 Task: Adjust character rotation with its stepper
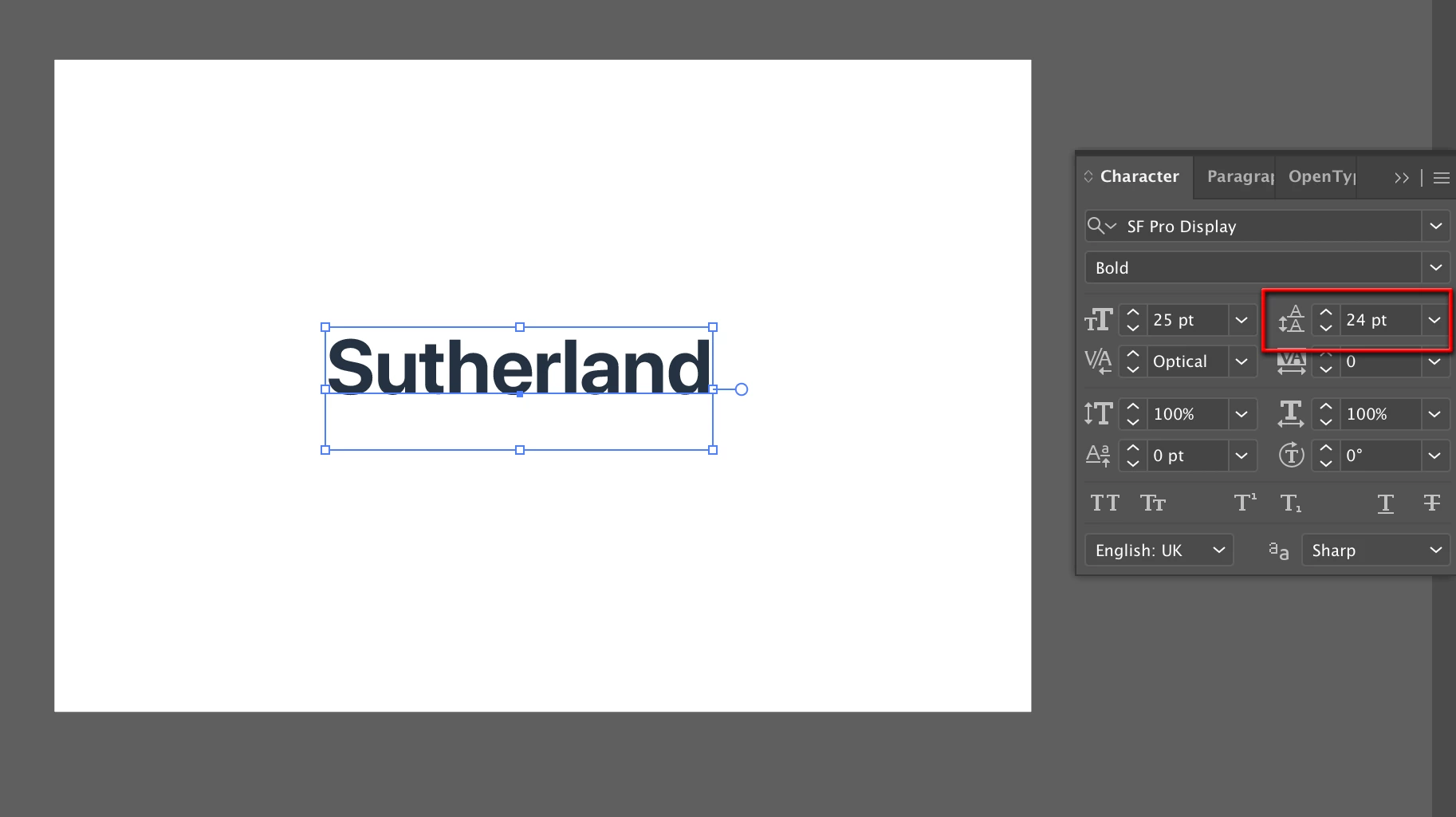pyautogui.click(x=1325, y=456)
